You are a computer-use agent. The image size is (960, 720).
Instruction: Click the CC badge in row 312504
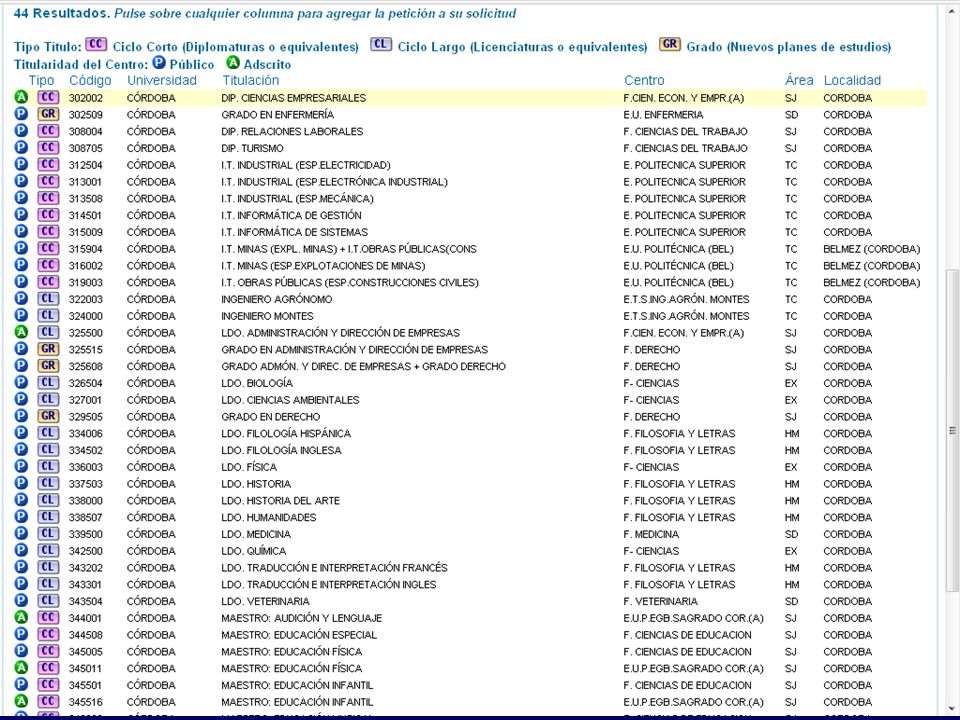(48, 165)
